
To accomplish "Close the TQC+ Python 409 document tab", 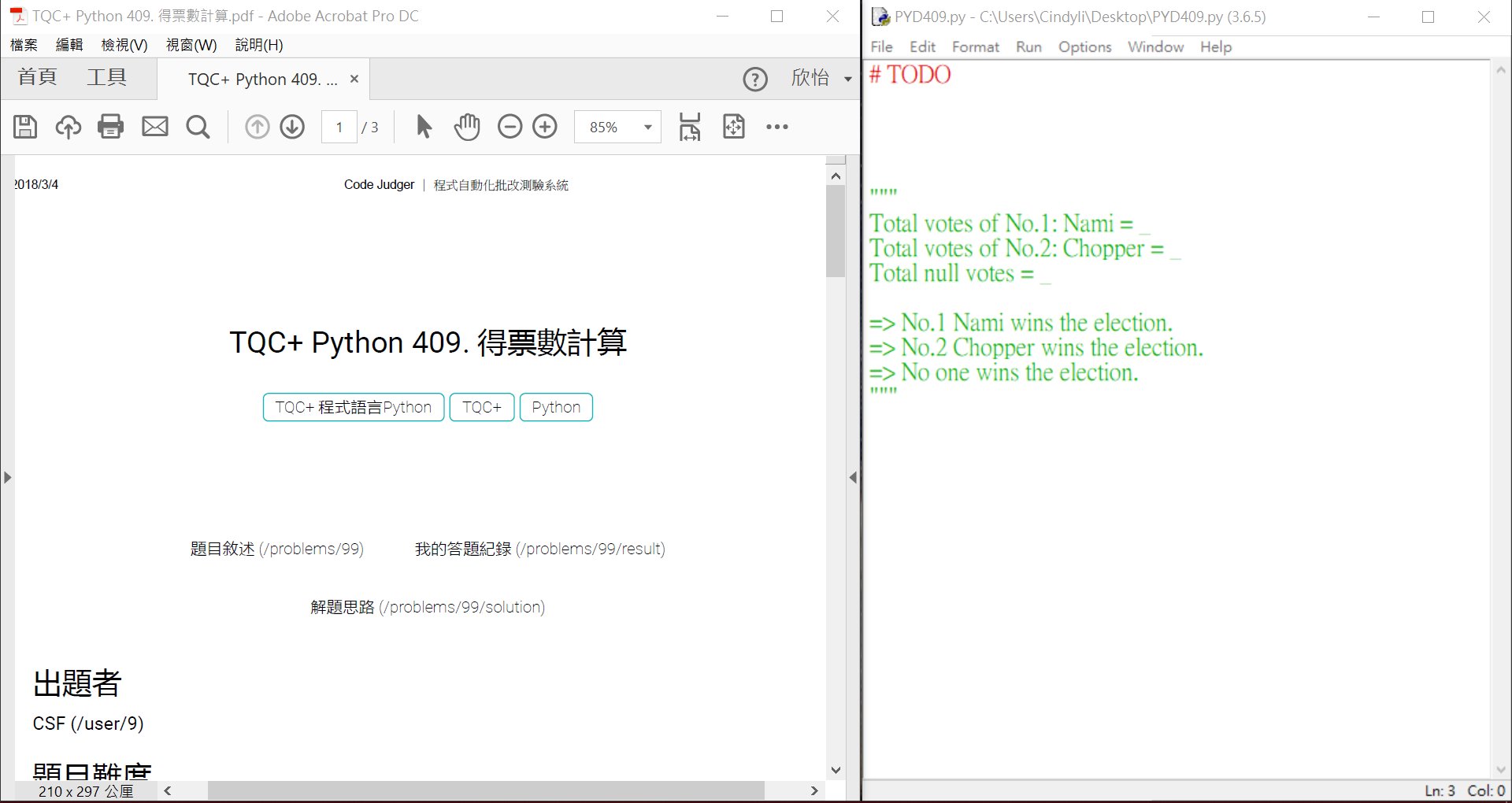I will [354, 79].
